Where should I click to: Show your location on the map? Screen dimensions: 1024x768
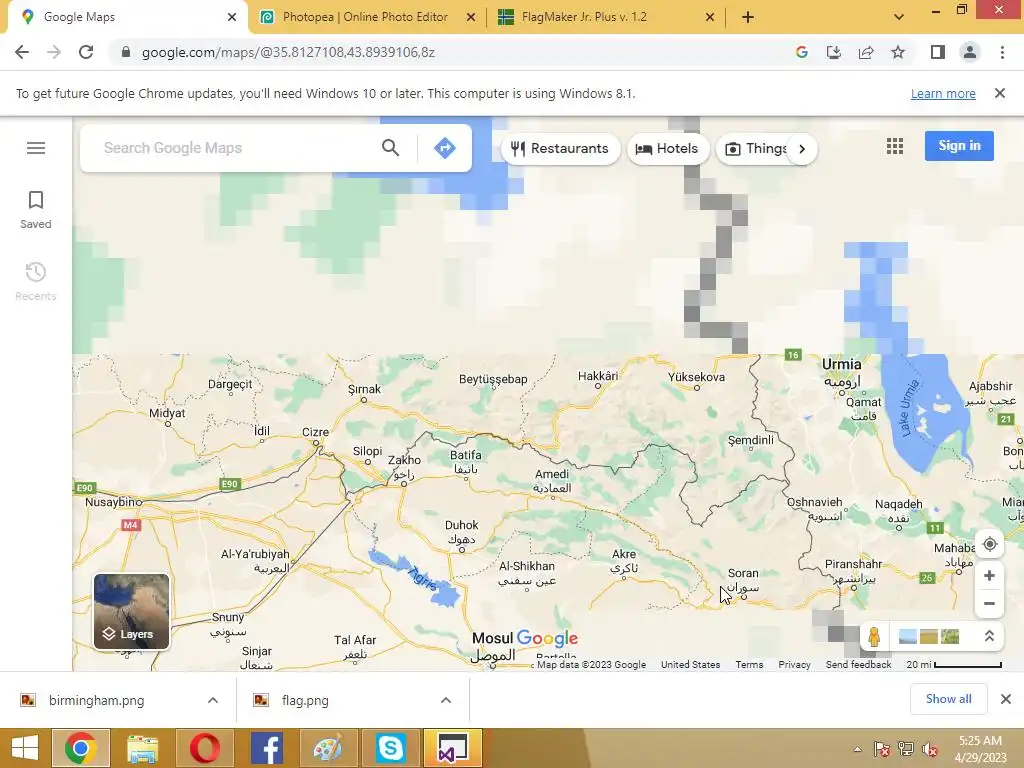[x=989, y=544]
